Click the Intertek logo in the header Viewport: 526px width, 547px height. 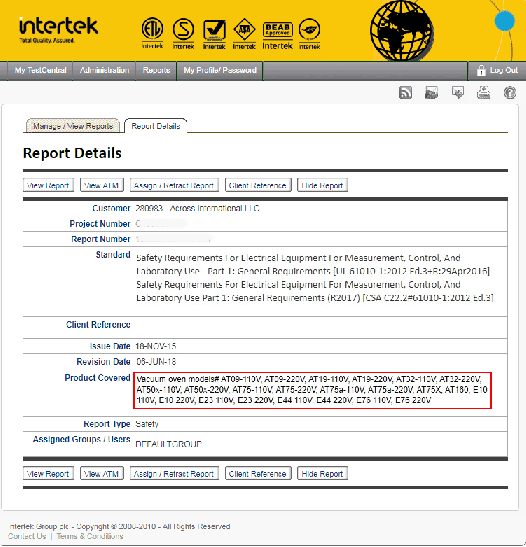(58, 30)
